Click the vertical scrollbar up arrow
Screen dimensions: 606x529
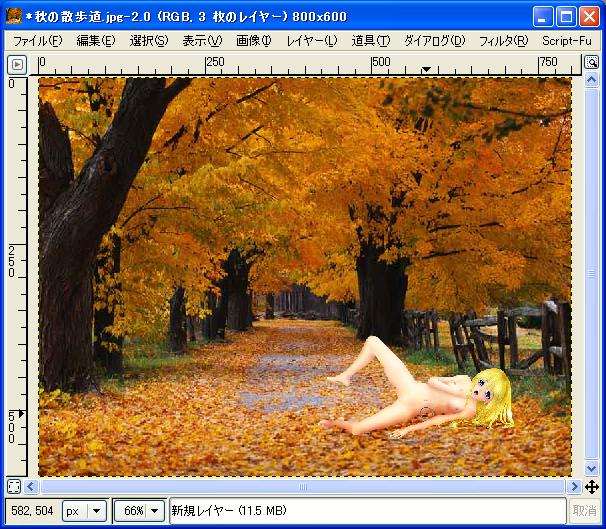(x=591, y=80)
